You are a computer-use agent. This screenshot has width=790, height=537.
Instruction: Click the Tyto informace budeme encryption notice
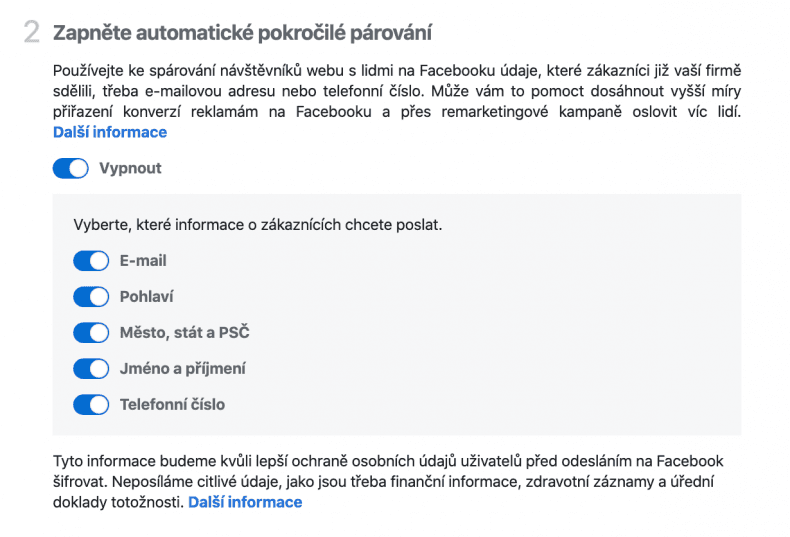click(x=388, y=482)
